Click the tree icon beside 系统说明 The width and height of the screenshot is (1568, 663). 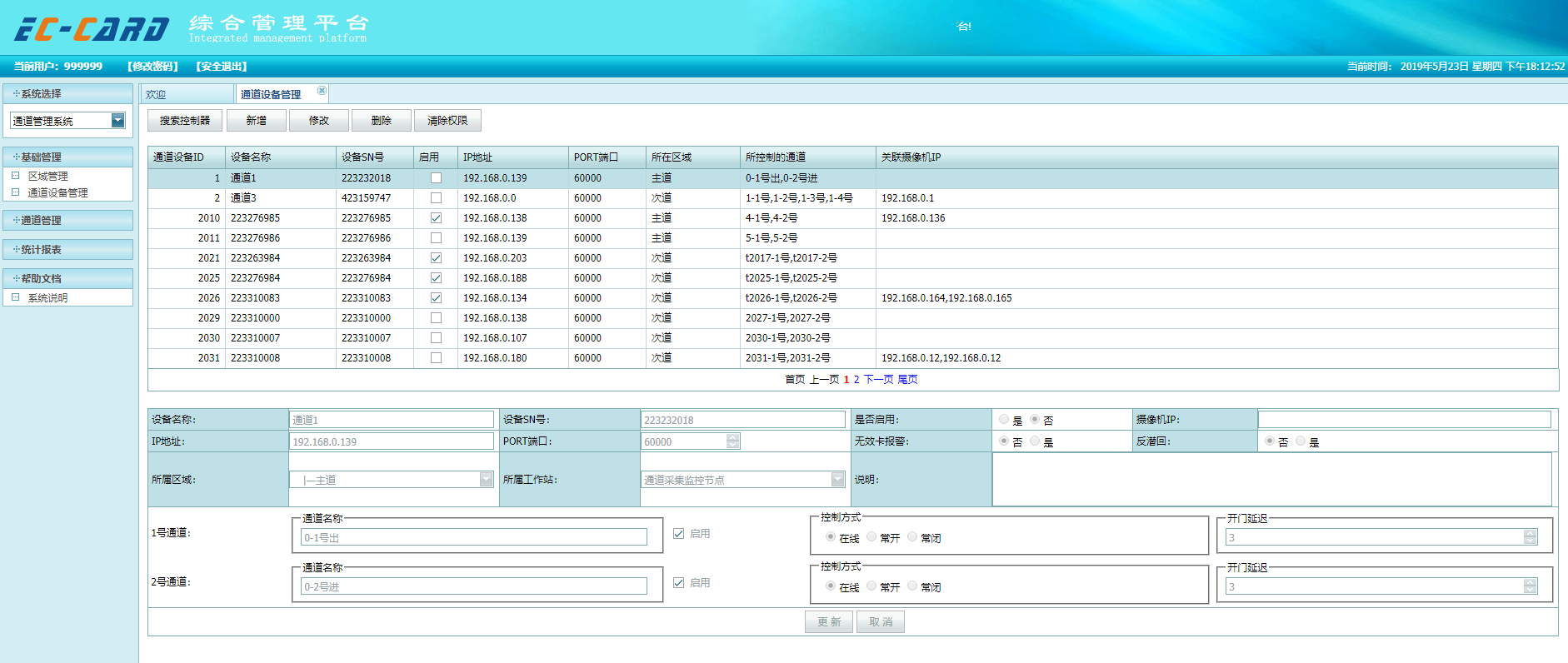pyautogui.click(x=15, y=297)
